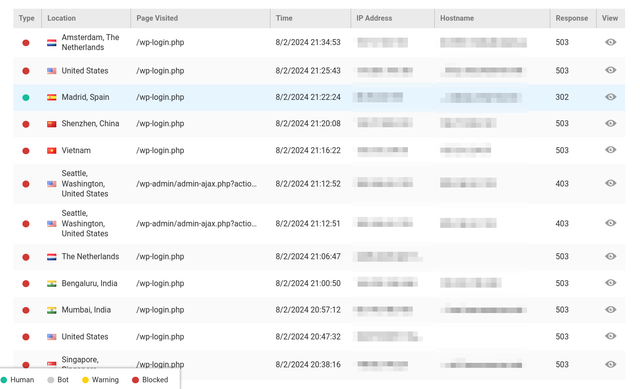Click US flag on 21:25:43 row

(x=51, y=71)
